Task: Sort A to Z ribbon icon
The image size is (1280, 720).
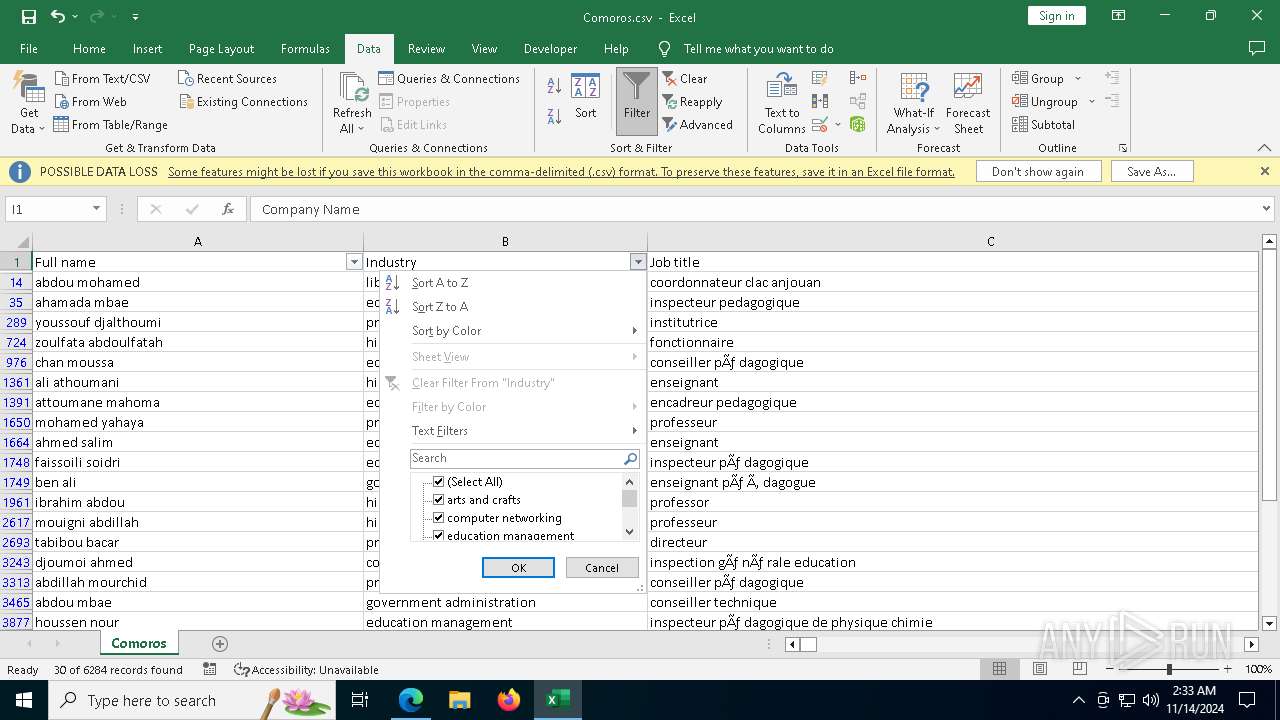Action: [x=554, y=87]
